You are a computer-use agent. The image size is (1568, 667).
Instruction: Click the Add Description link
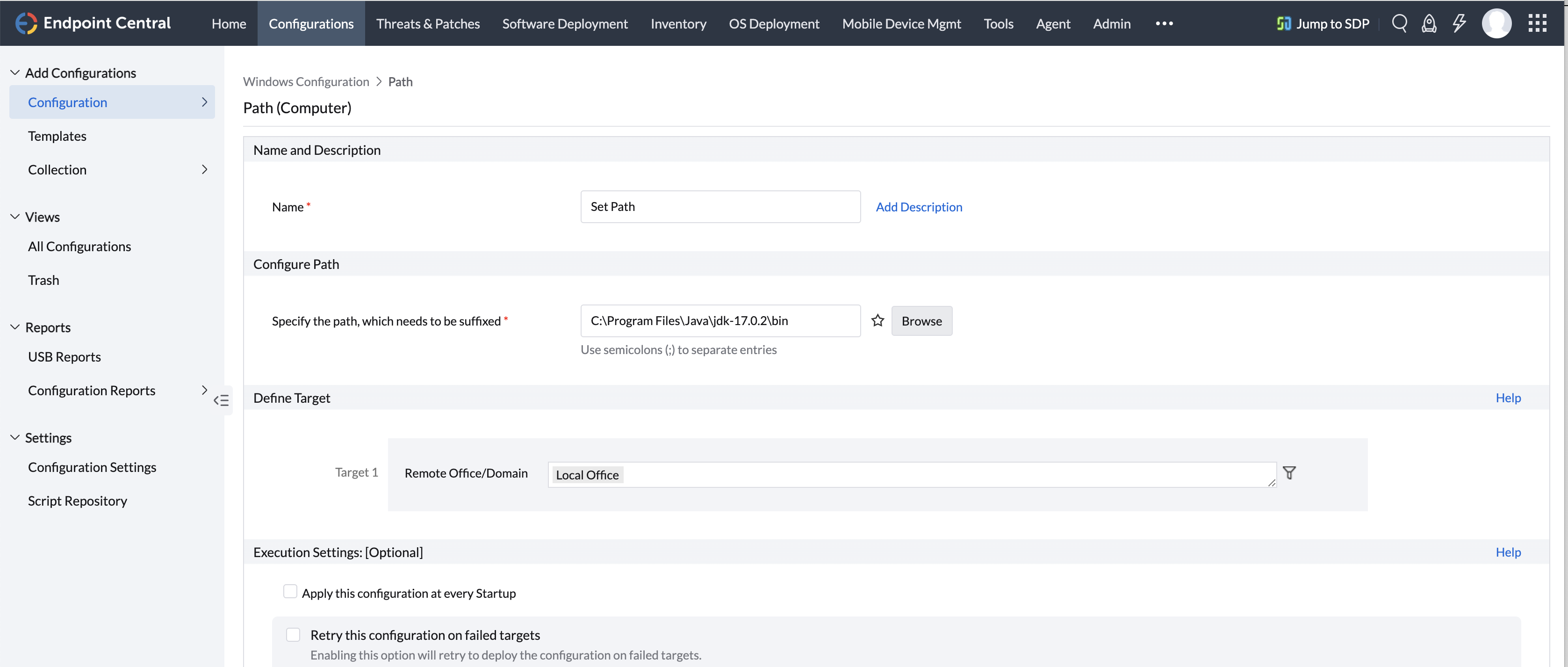coord(919,207)
